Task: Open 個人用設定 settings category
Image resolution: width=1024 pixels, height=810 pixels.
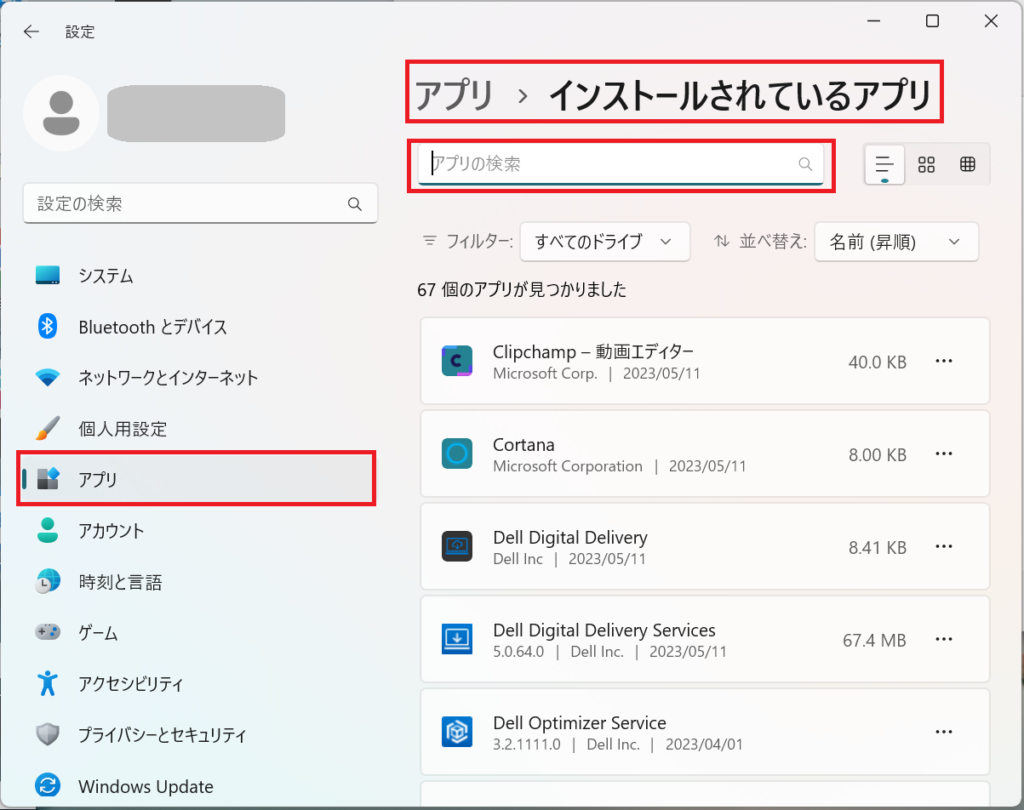Action: [x=199, y=428]
